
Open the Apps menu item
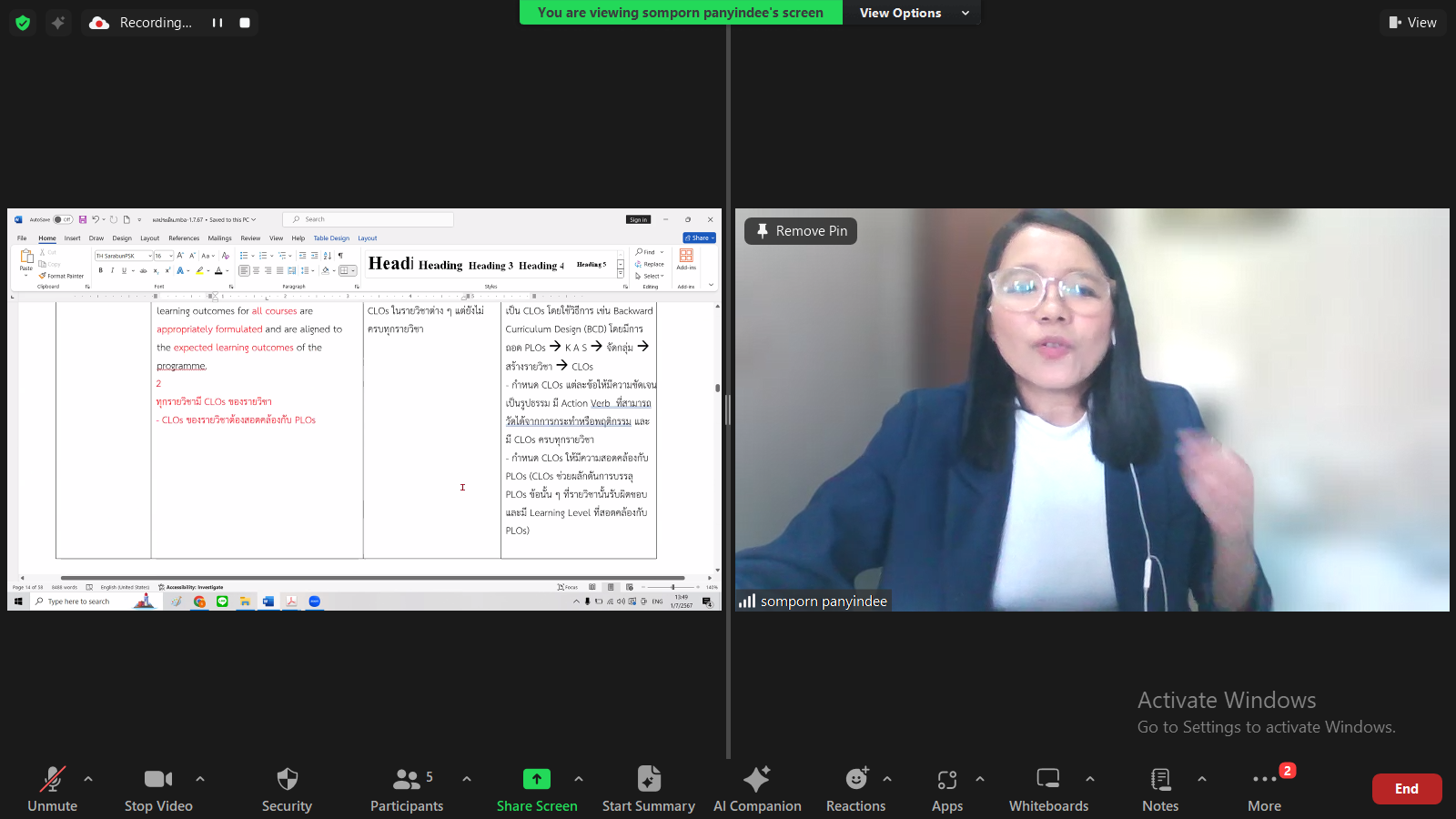point(946,789)
